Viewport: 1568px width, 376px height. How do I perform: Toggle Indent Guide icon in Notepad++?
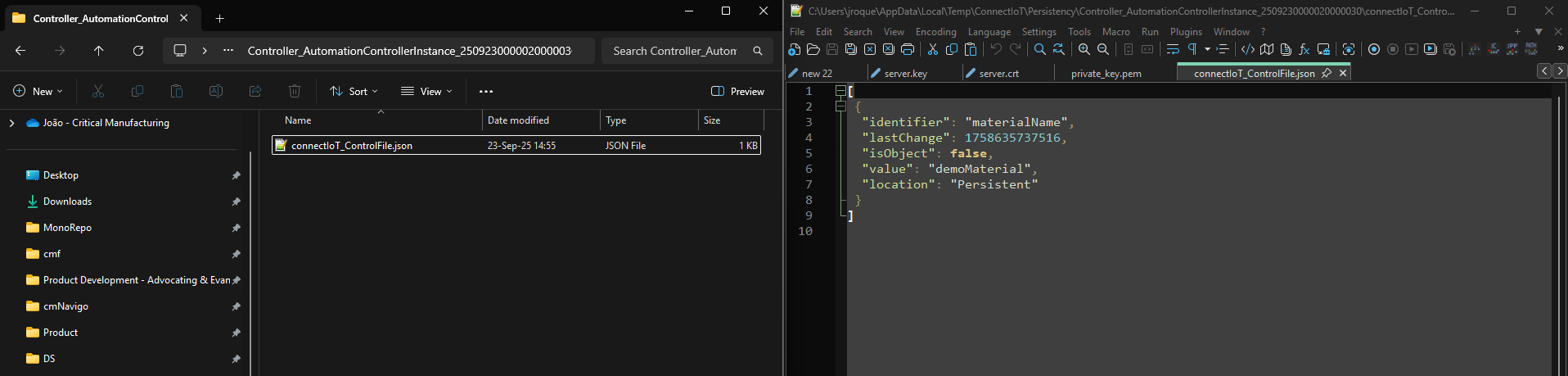click(x=1223, y=49)
